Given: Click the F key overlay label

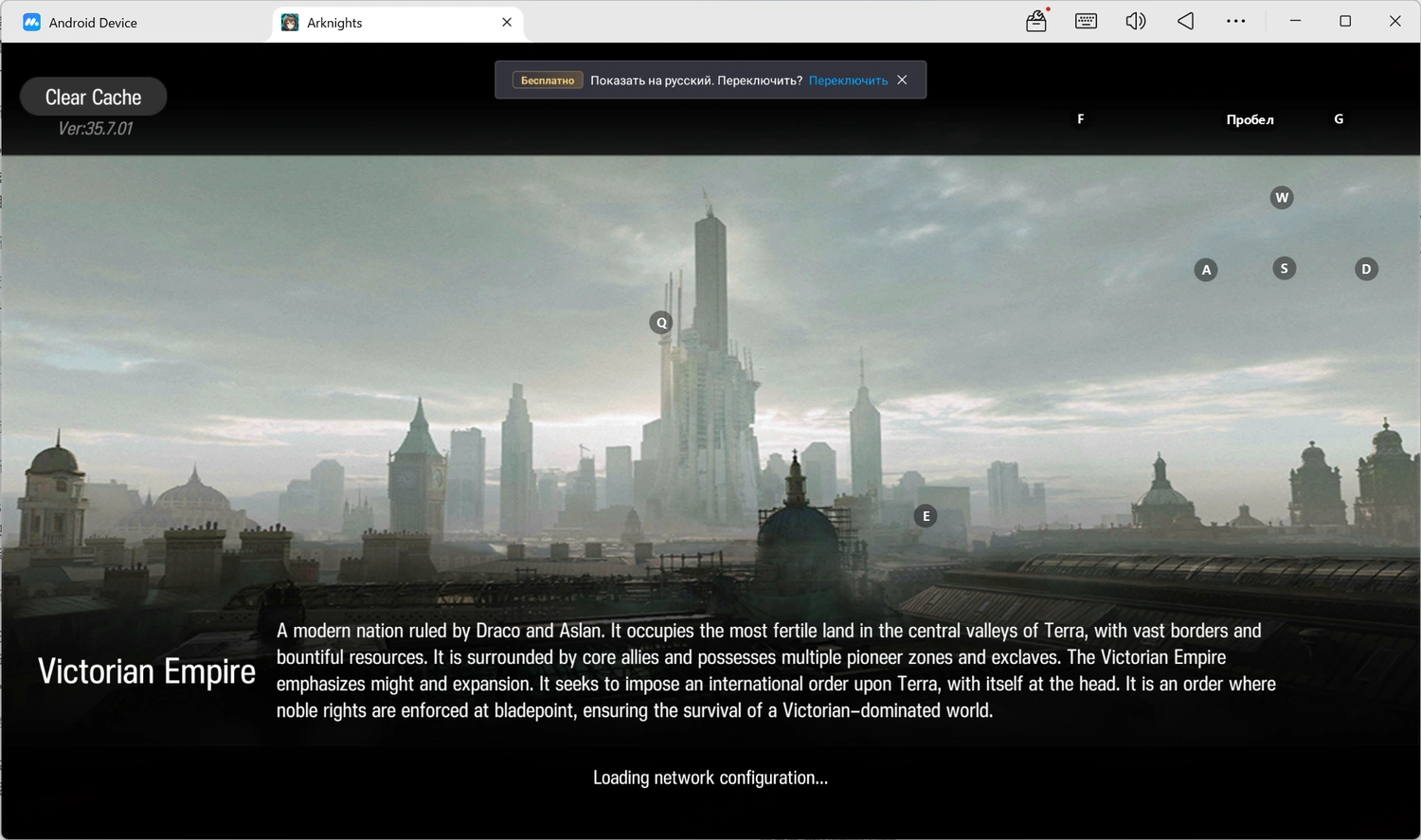Looking at the screenshot, I should pos(1080,118).
